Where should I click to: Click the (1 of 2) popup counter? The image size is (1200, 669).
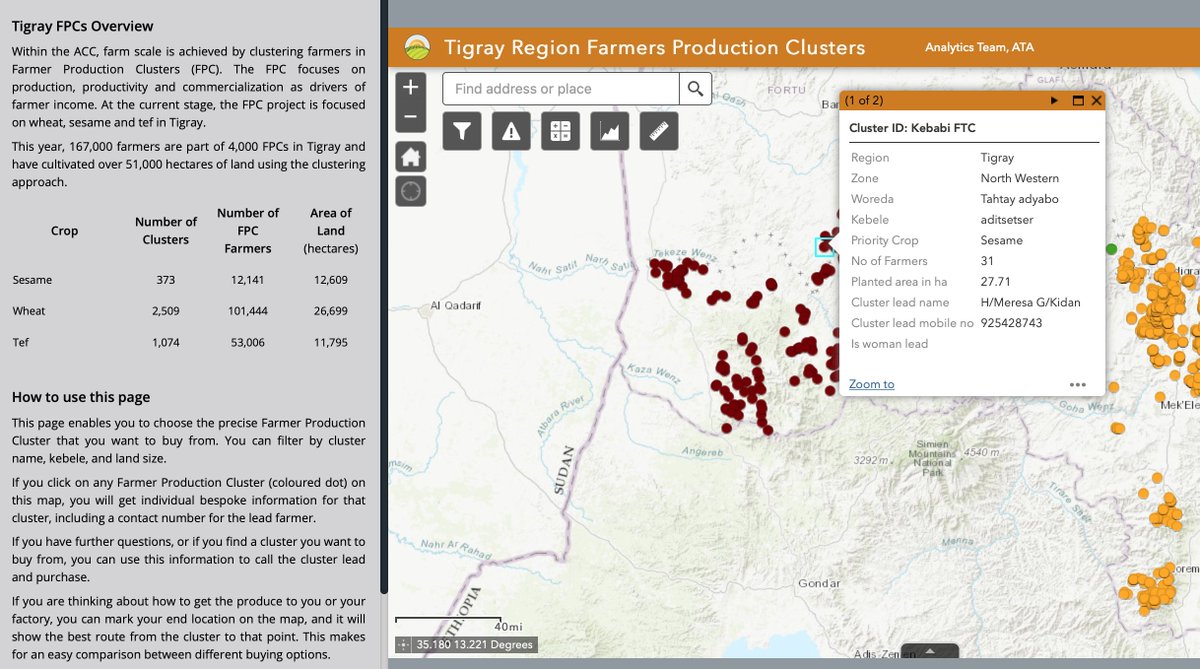click(x=864, y=101)
